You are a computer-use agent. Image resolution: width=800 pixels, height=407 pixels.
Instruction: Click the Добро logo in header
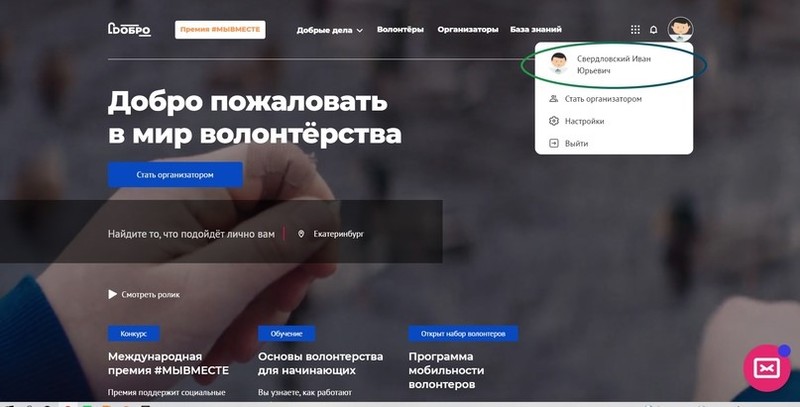[129, 30]
